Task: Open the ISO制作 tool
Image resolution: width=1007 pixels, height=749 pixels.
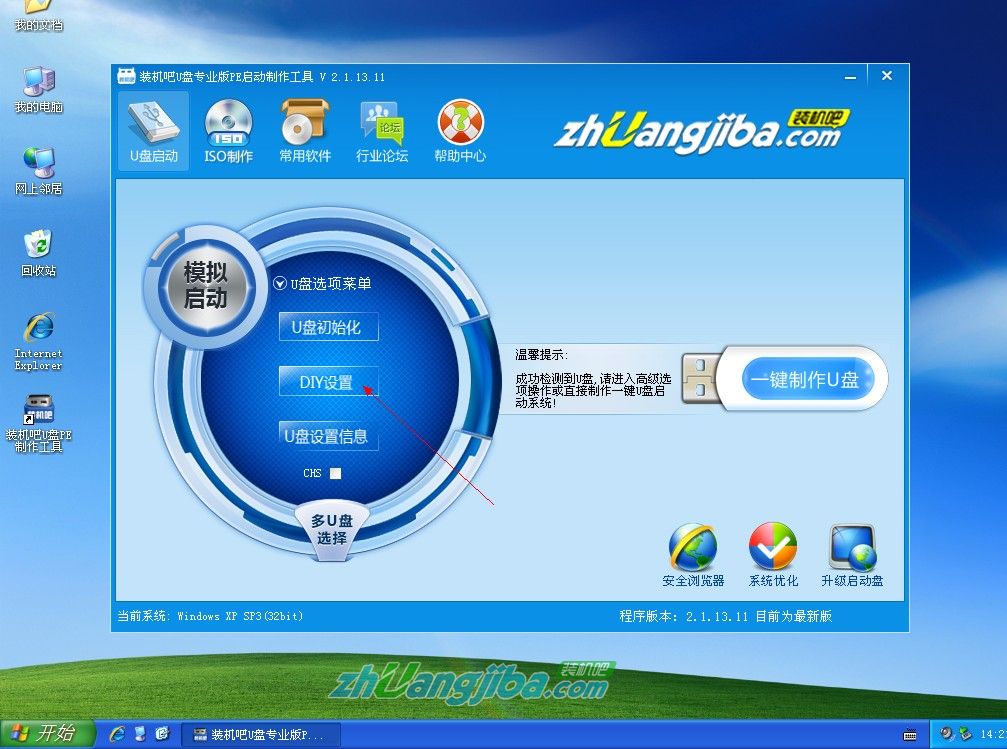Action: [x=228, y=130]
